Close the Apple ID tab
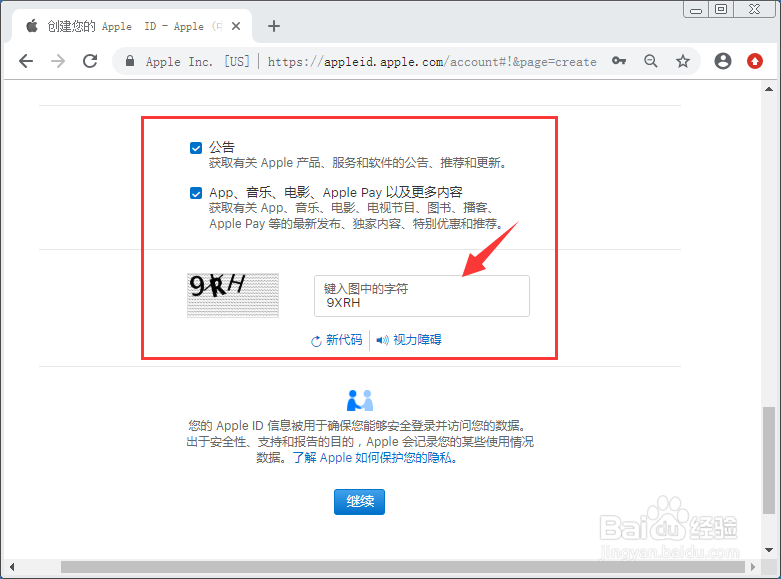Image resolution: width=781 pixels, height=579 pixels. click(236, 26)
